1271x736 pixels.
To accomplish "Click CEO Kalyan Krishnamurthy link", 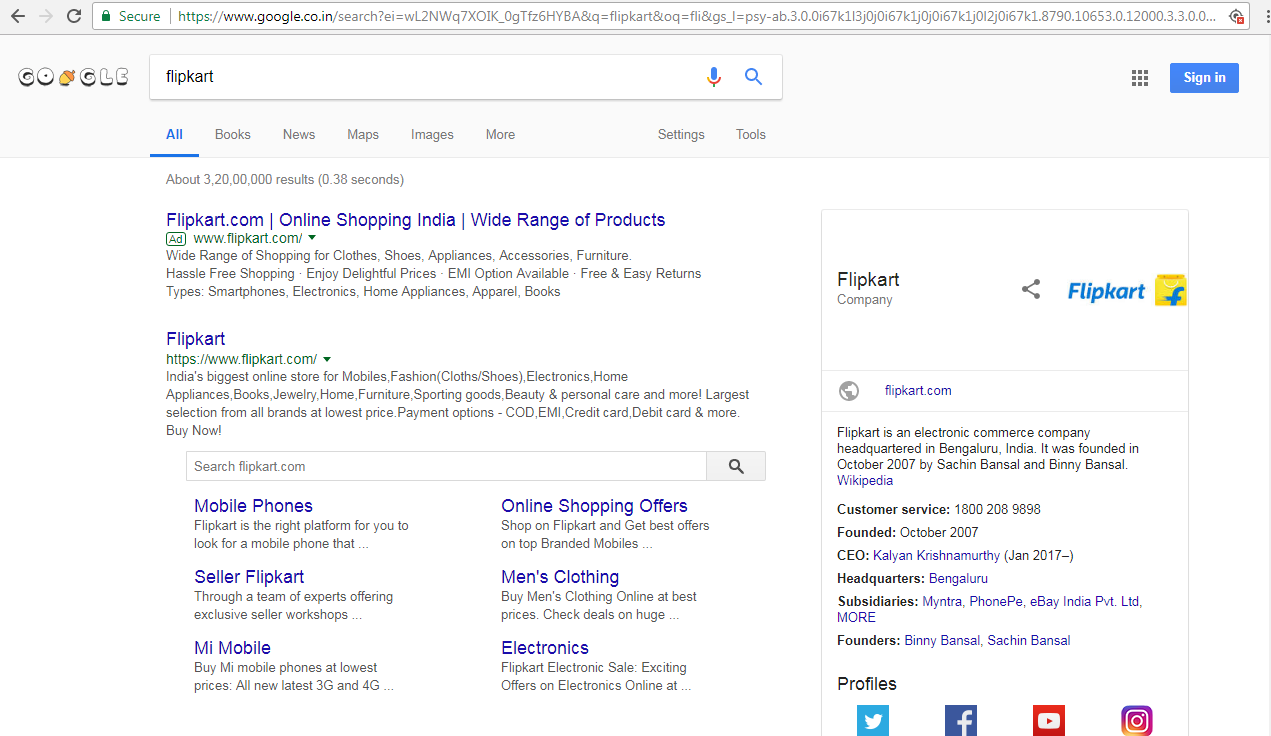I will [x=936, y=555].
